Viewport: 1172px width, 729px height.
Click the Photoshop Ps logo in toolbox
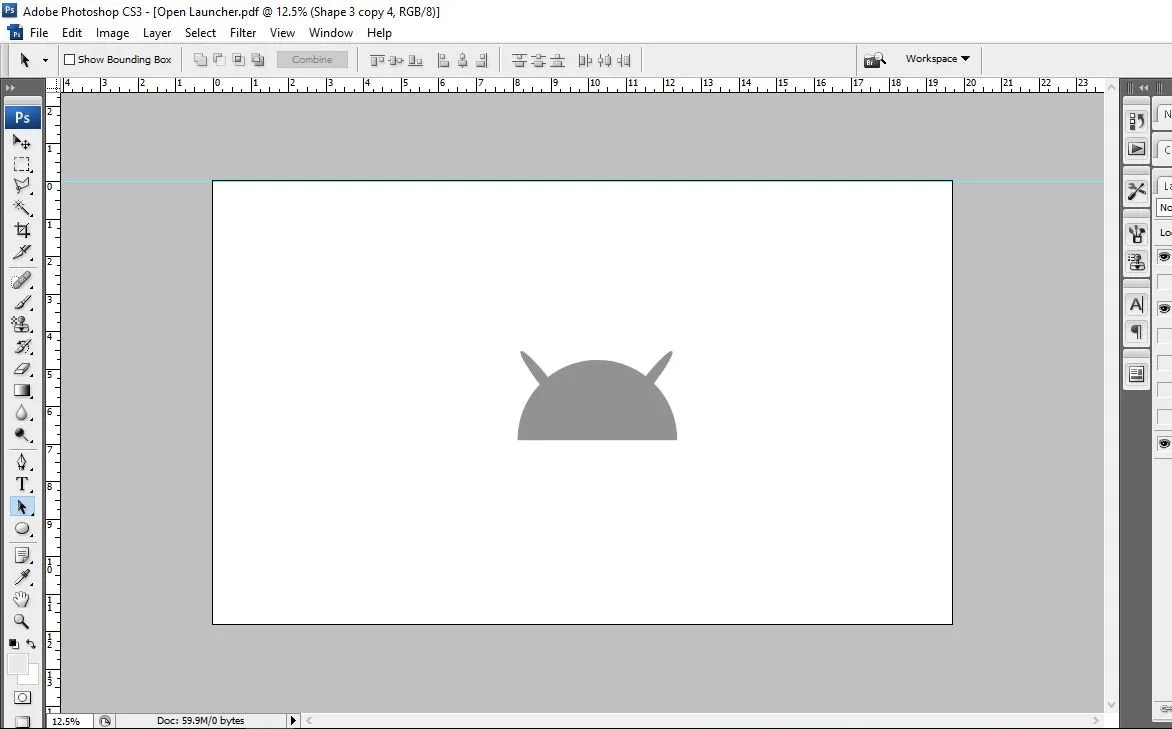22,117
